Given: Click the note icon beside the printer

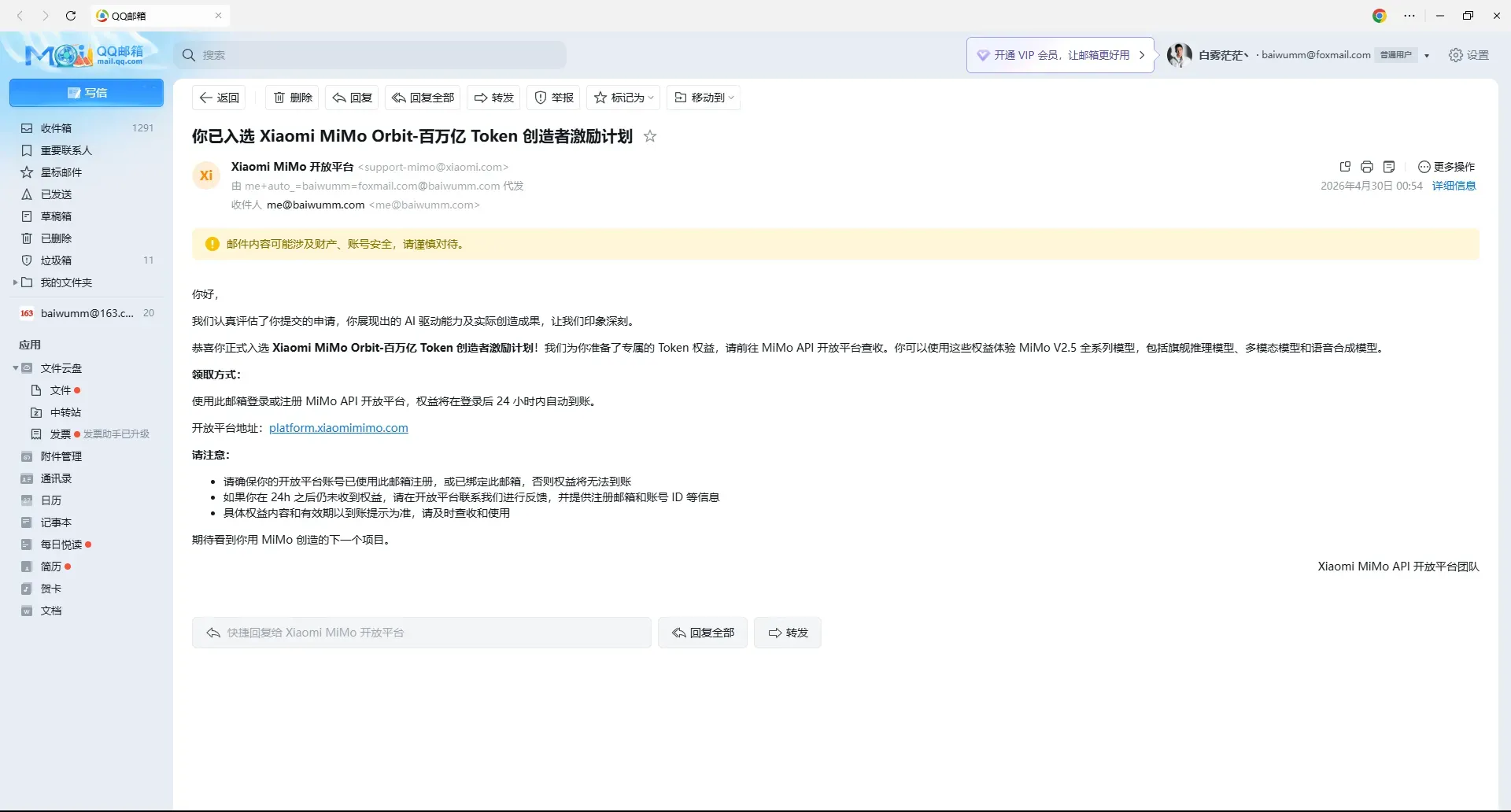Looking at the screenshot, I should pos(1389,167).
